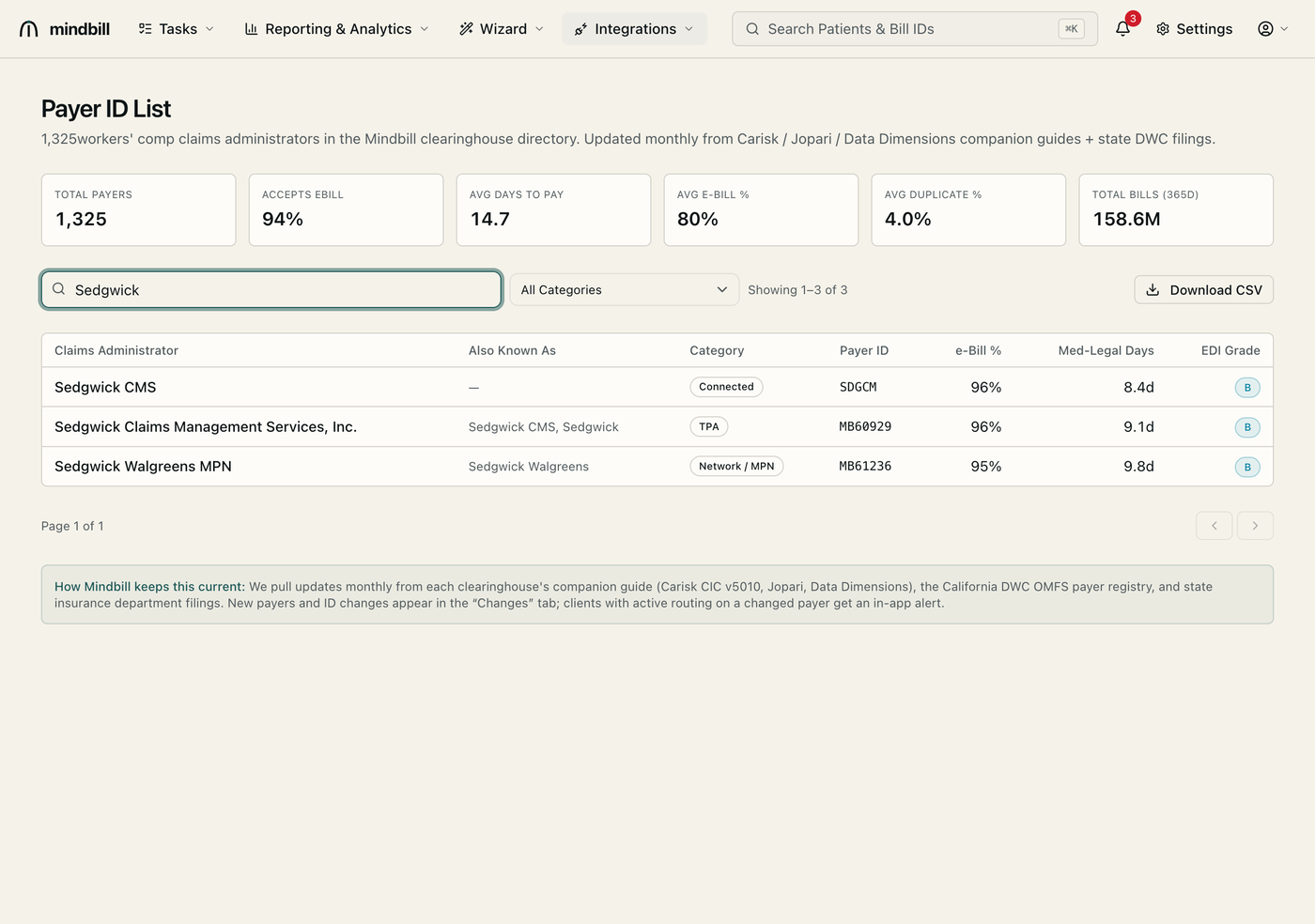Click the B grade for Sedgwick Walgreens MPN
The width and height of the screenshot is (1315, 924).
[1247, 467]
